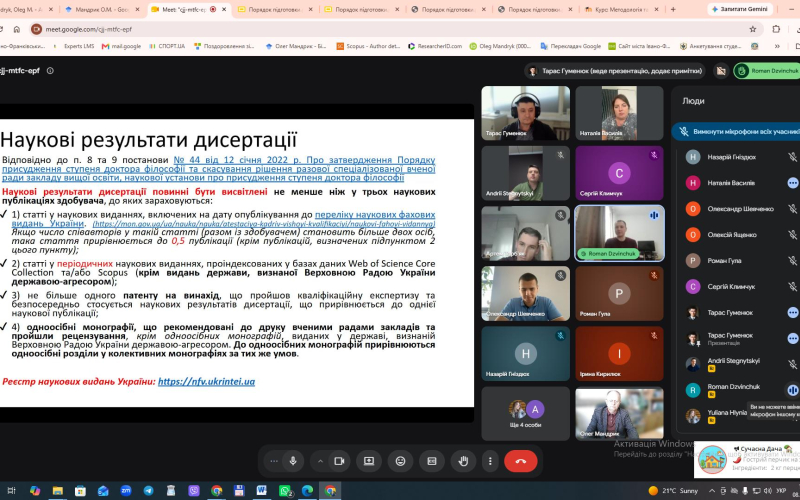800x500 pixels.
Task: Open mail.google bookmark
Action: [x=121, y=46]
